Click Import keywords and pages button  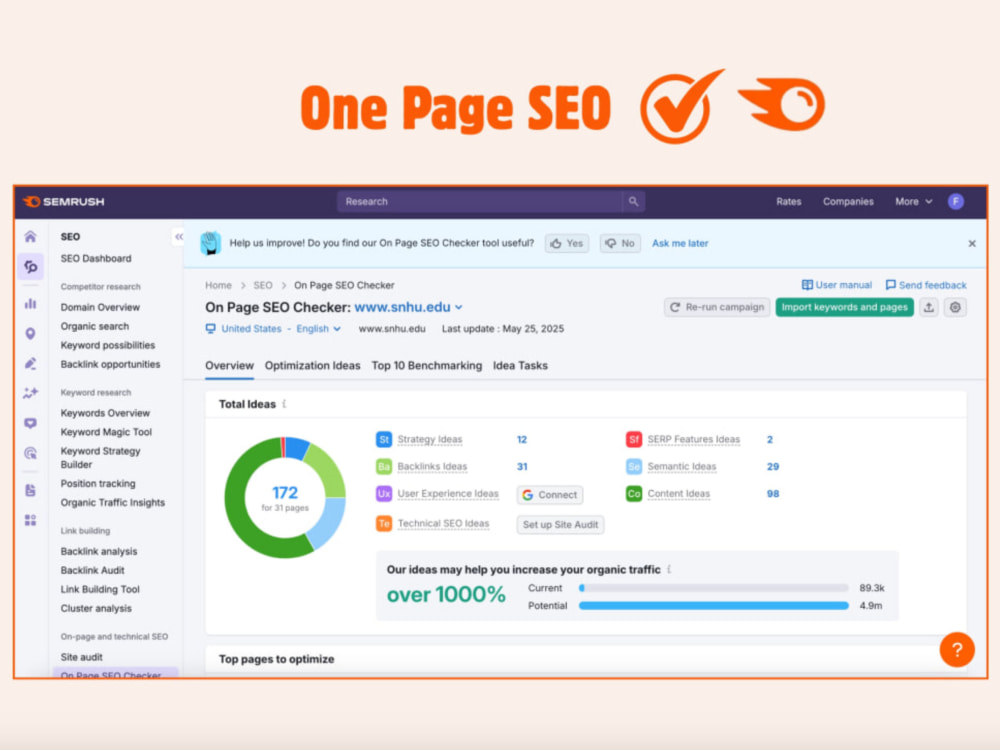tap(844, 307)
